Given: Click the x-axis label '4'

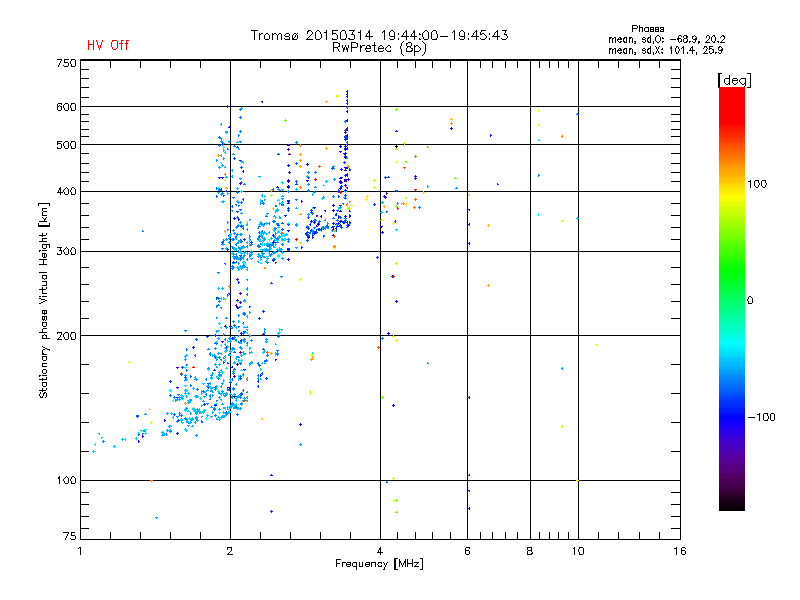Looking at the screenshot, I should click(380, 551).
